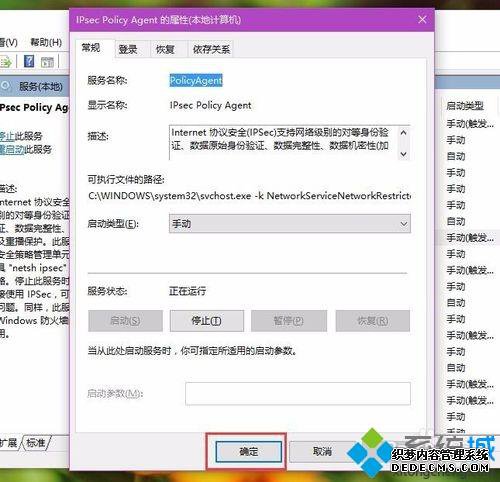Click the description box down scroll arrow

[x=403, y=154]
